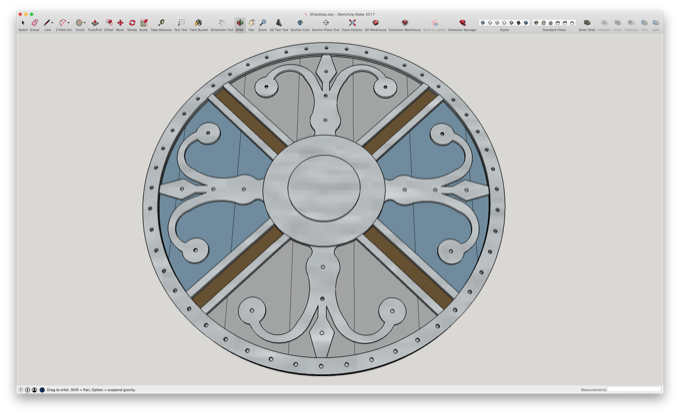Open the Circle tool dropdown arrow

click(85, 23)
